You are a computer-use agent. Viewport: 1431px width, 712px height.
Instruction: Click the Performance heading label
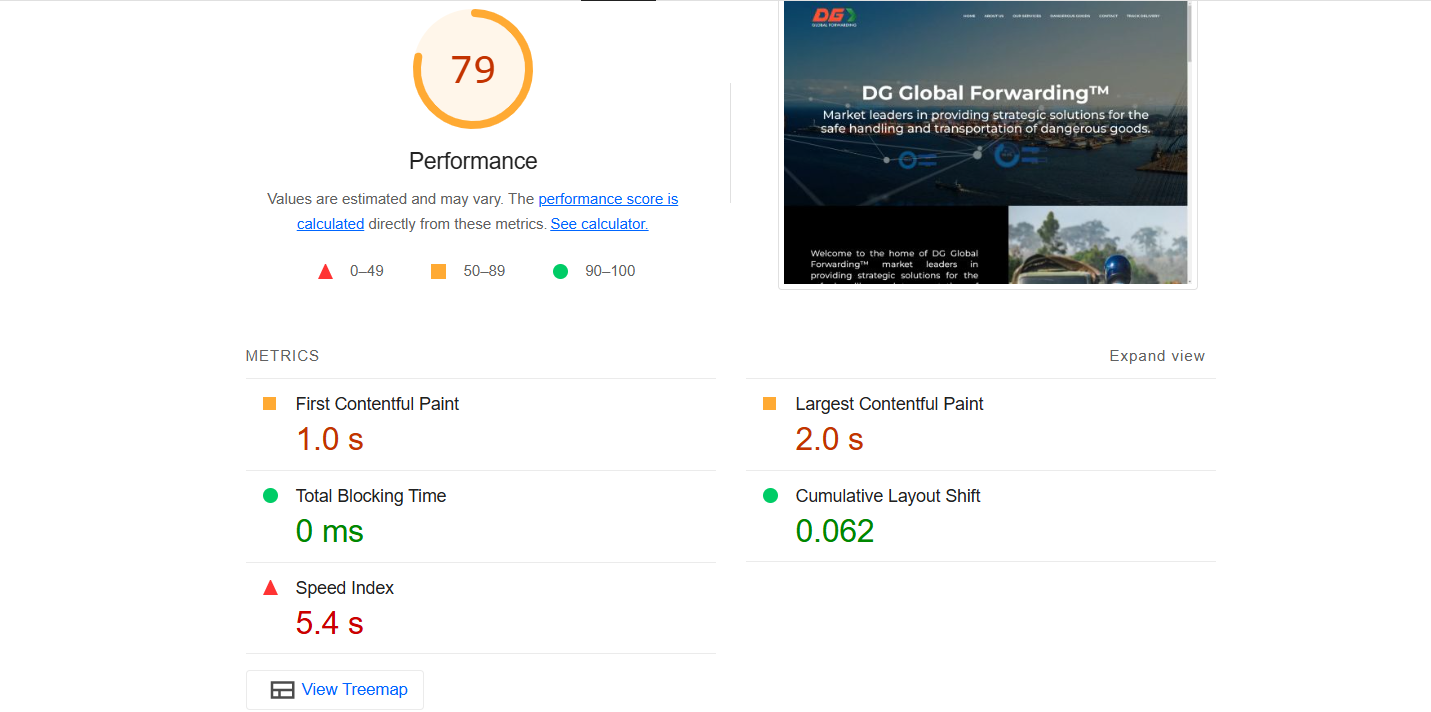click(472, 160)
